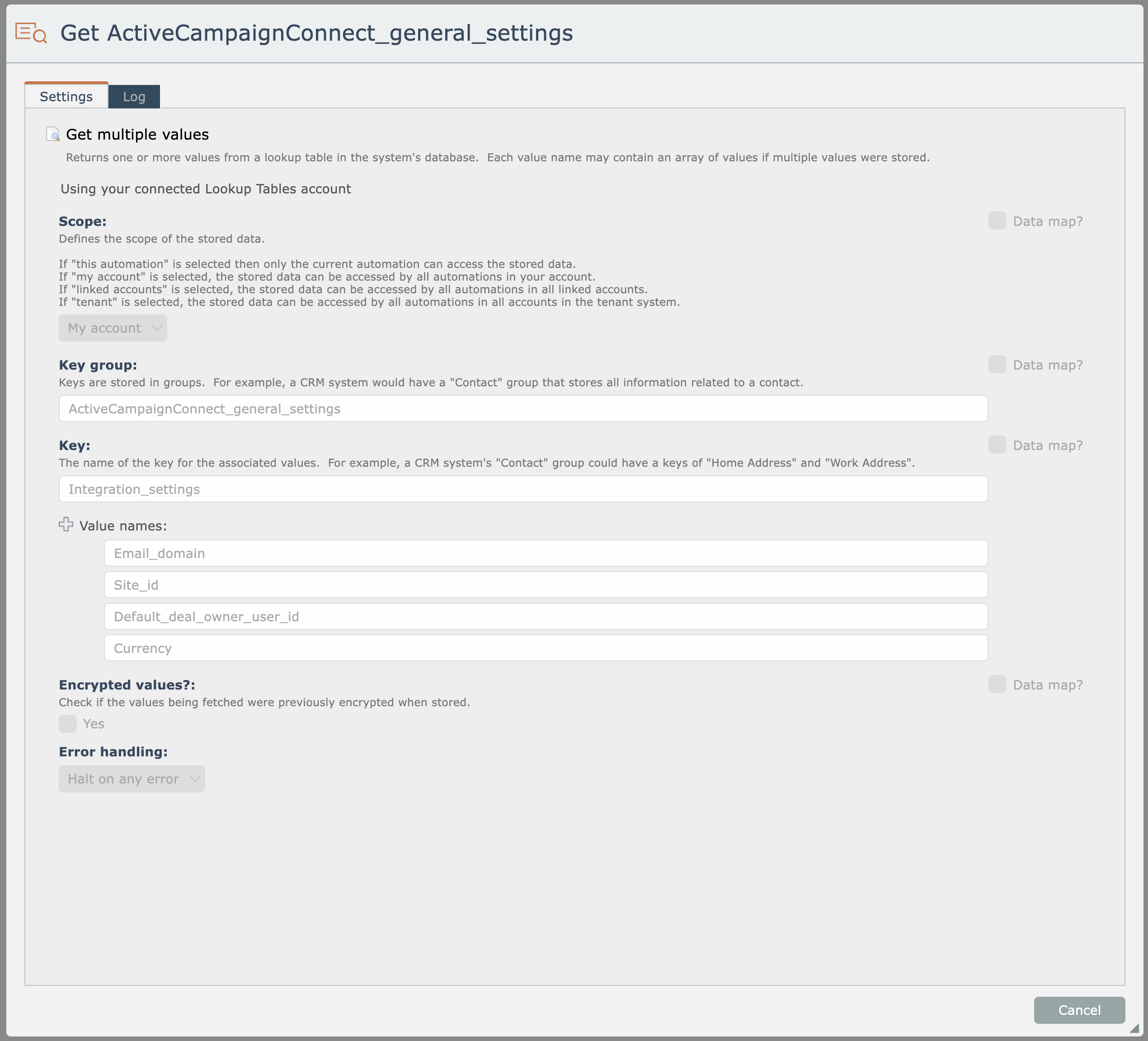The width and height of the screenshot is (1148, 1041).
Task: Enable Data map for Key group
Action: click(997, 364)
